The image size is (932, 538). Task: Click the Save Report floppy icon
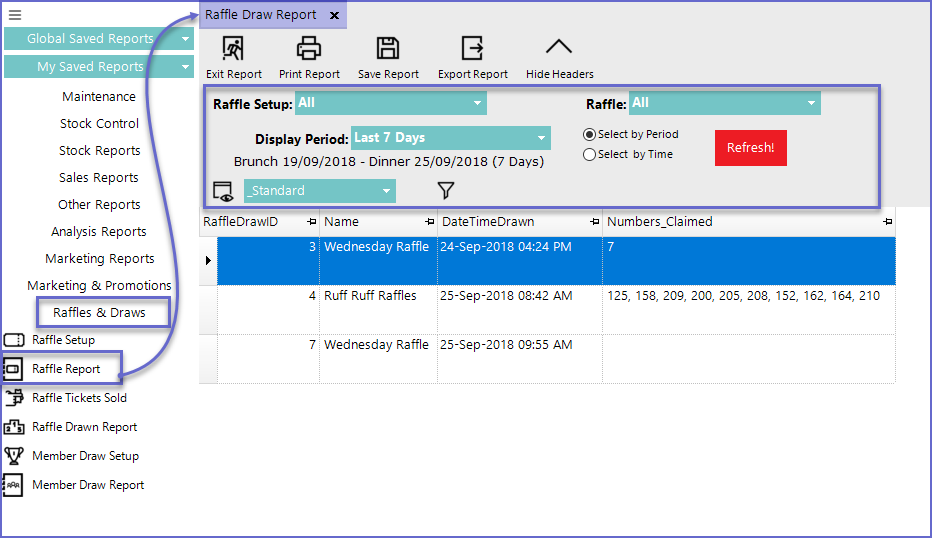(x=388, y=49)
